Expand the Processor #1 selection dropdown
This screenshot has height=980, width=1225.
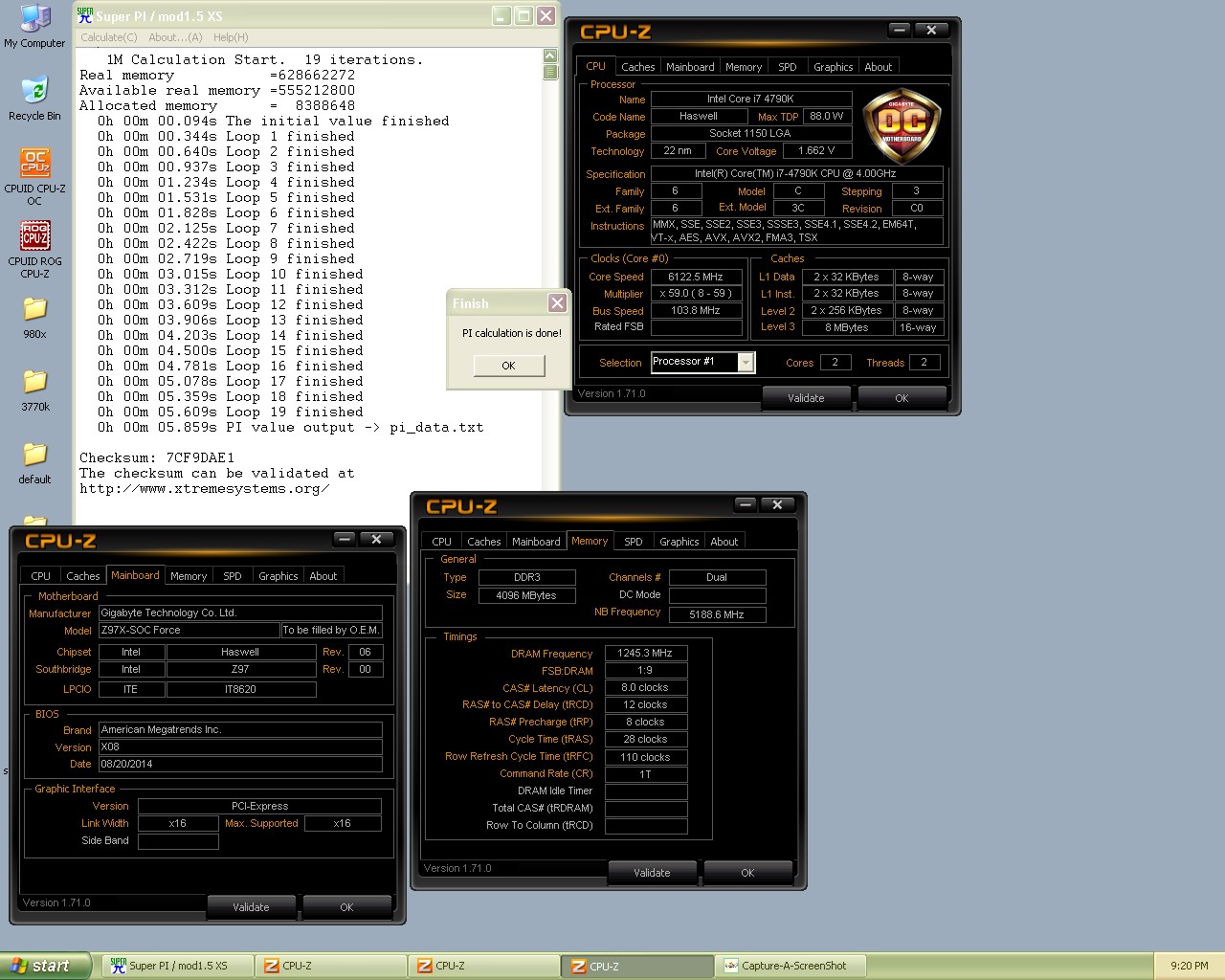tap(746, 362)
